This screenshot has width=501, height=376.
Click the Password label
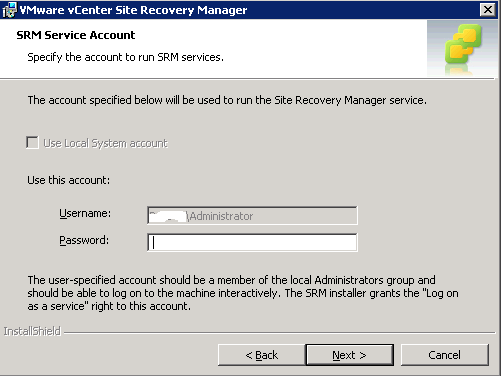click(x=84, y=240)
